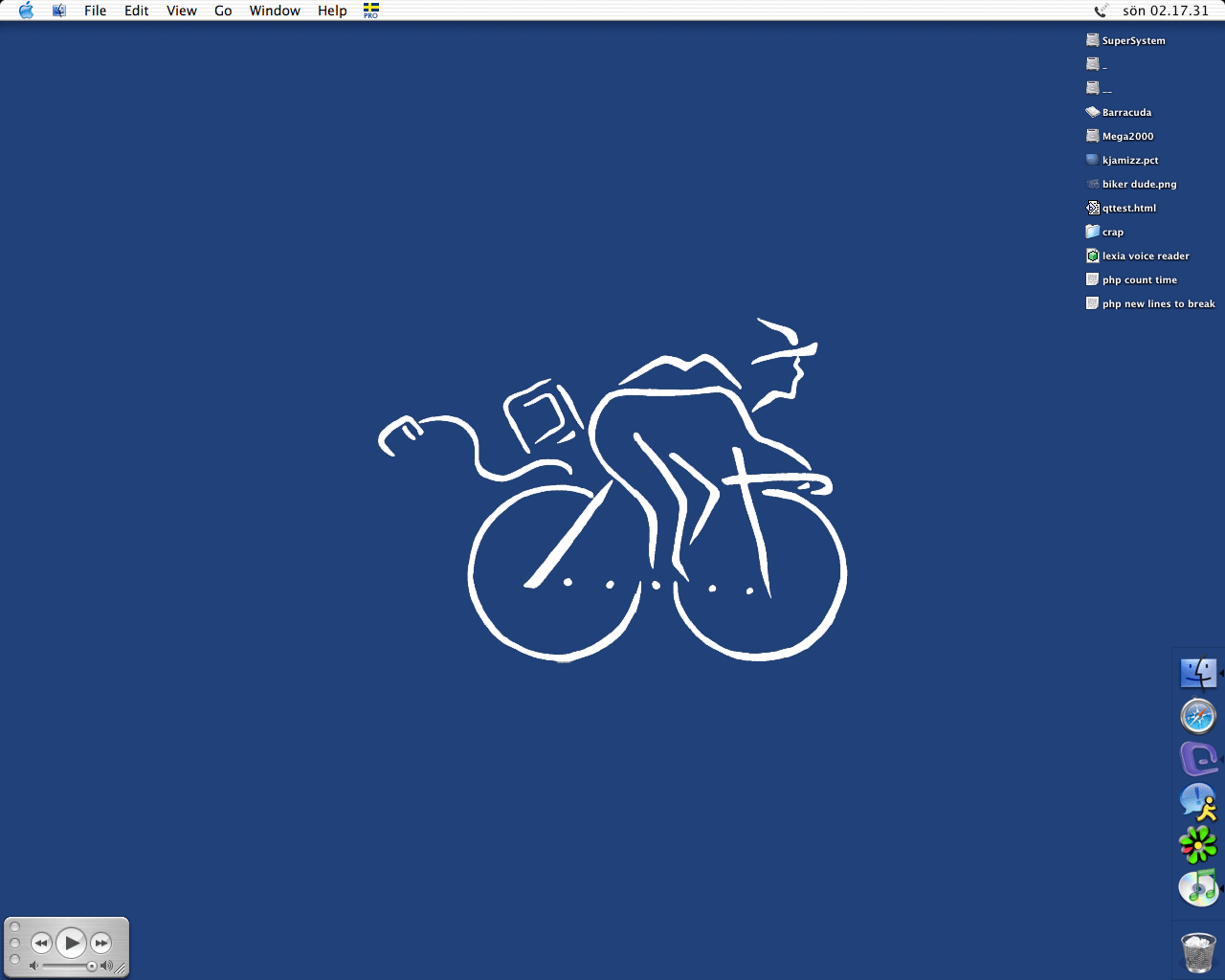Select the lexia voice reader icon
1225x980 pixels.
click(x=1092, y=256)
